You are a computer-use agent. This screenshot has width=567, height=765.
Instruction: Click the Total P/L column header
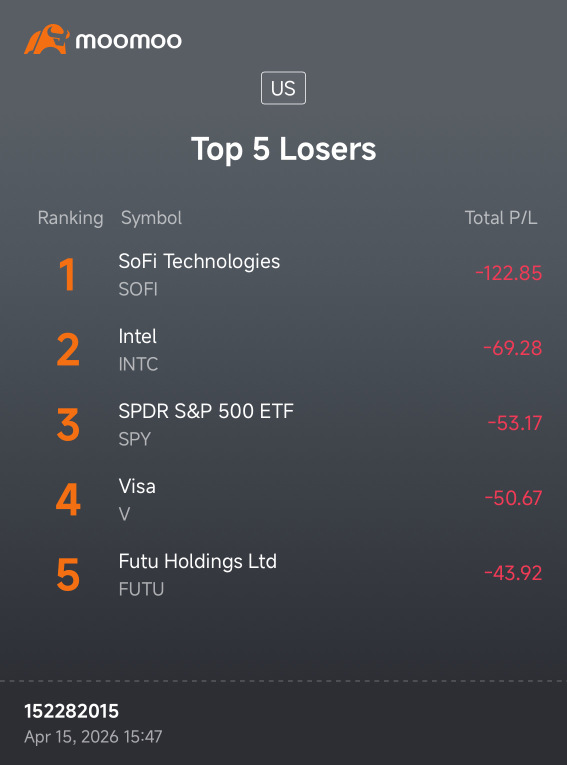coord(501,218)
